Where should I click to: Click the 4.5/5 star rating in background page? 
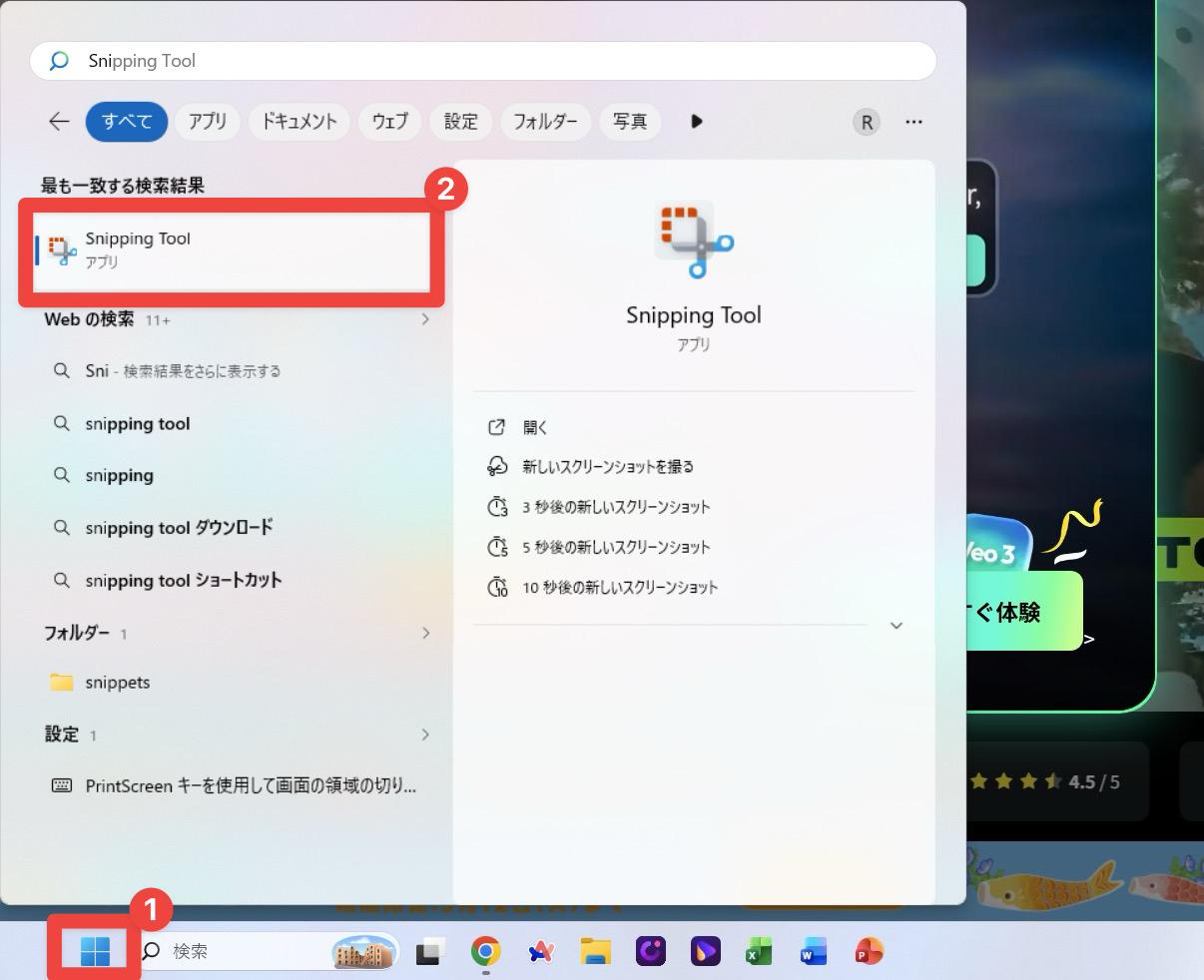[1044, 781]
